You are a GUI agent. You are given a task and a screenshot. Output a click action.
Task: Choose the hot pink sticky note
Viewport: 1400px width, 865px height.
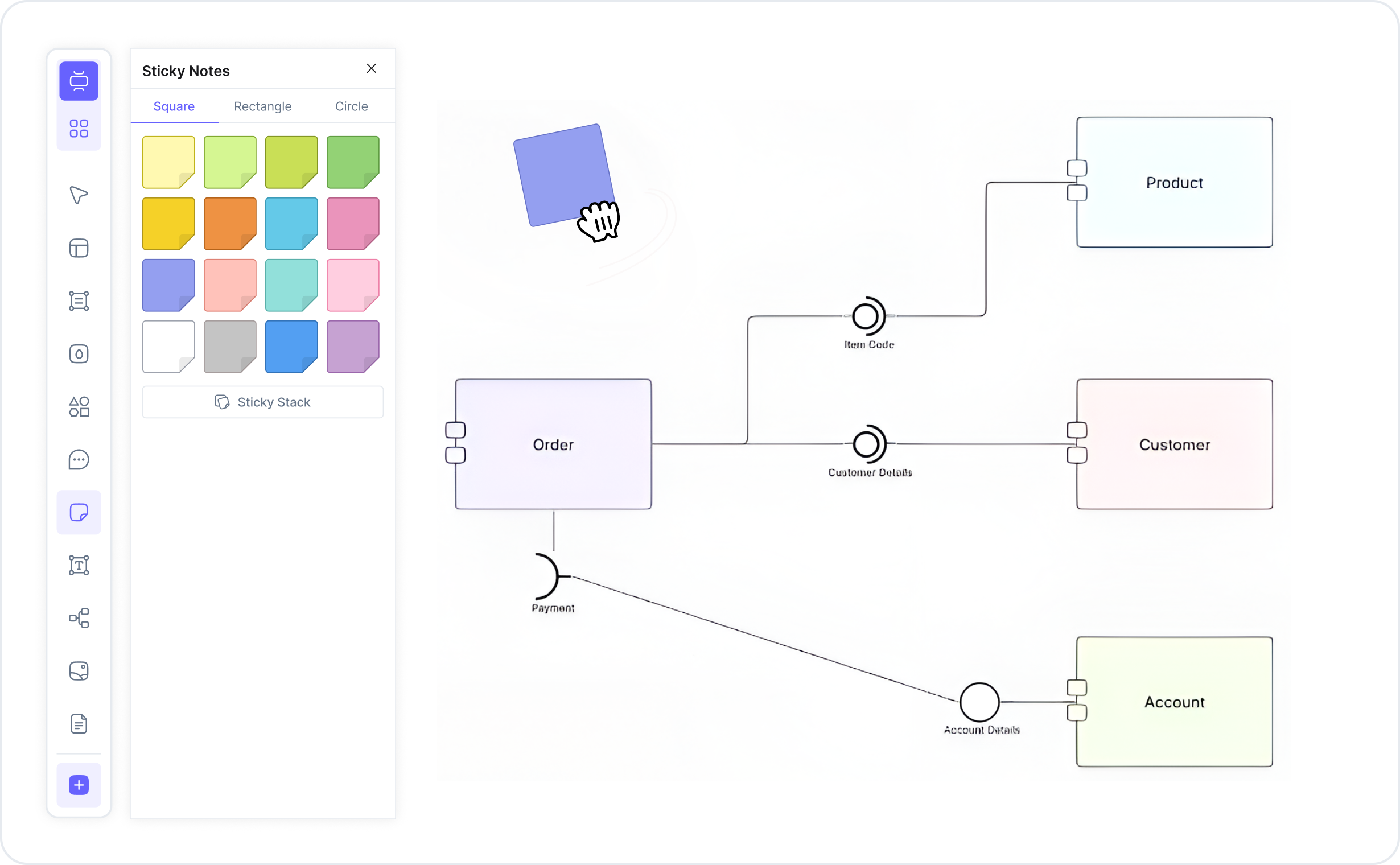tap(353, 224)
